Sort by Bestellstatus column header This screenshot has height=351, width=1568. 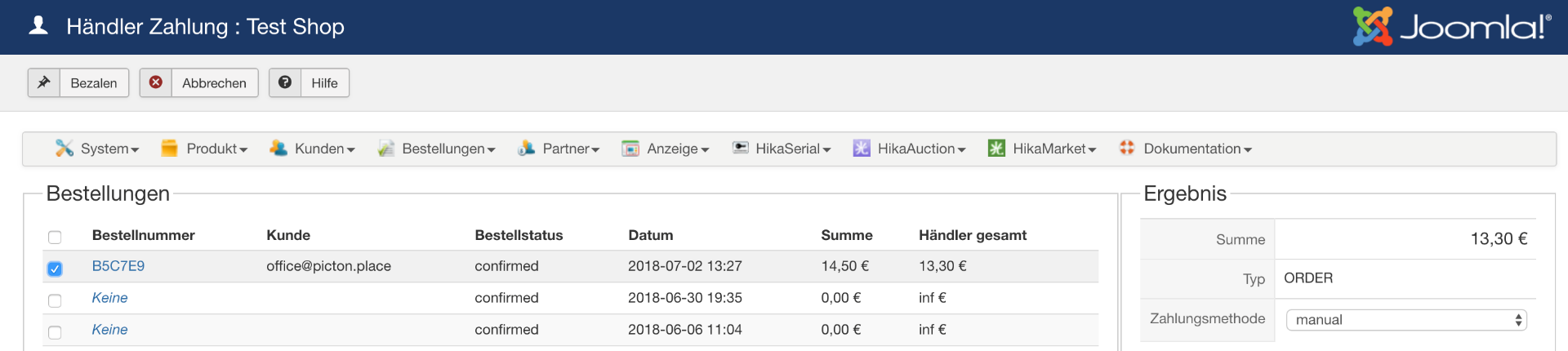[x=519, y=235]
